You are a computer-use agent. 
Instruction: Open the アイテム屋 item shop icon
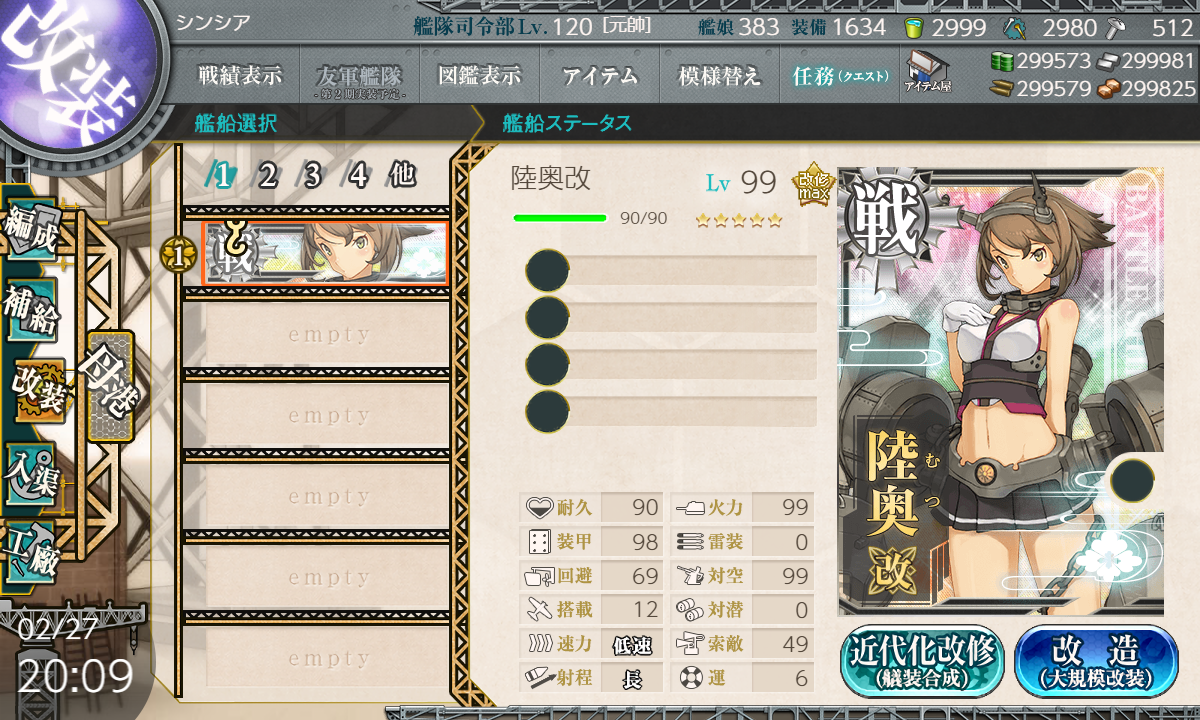tap(927, 72)
